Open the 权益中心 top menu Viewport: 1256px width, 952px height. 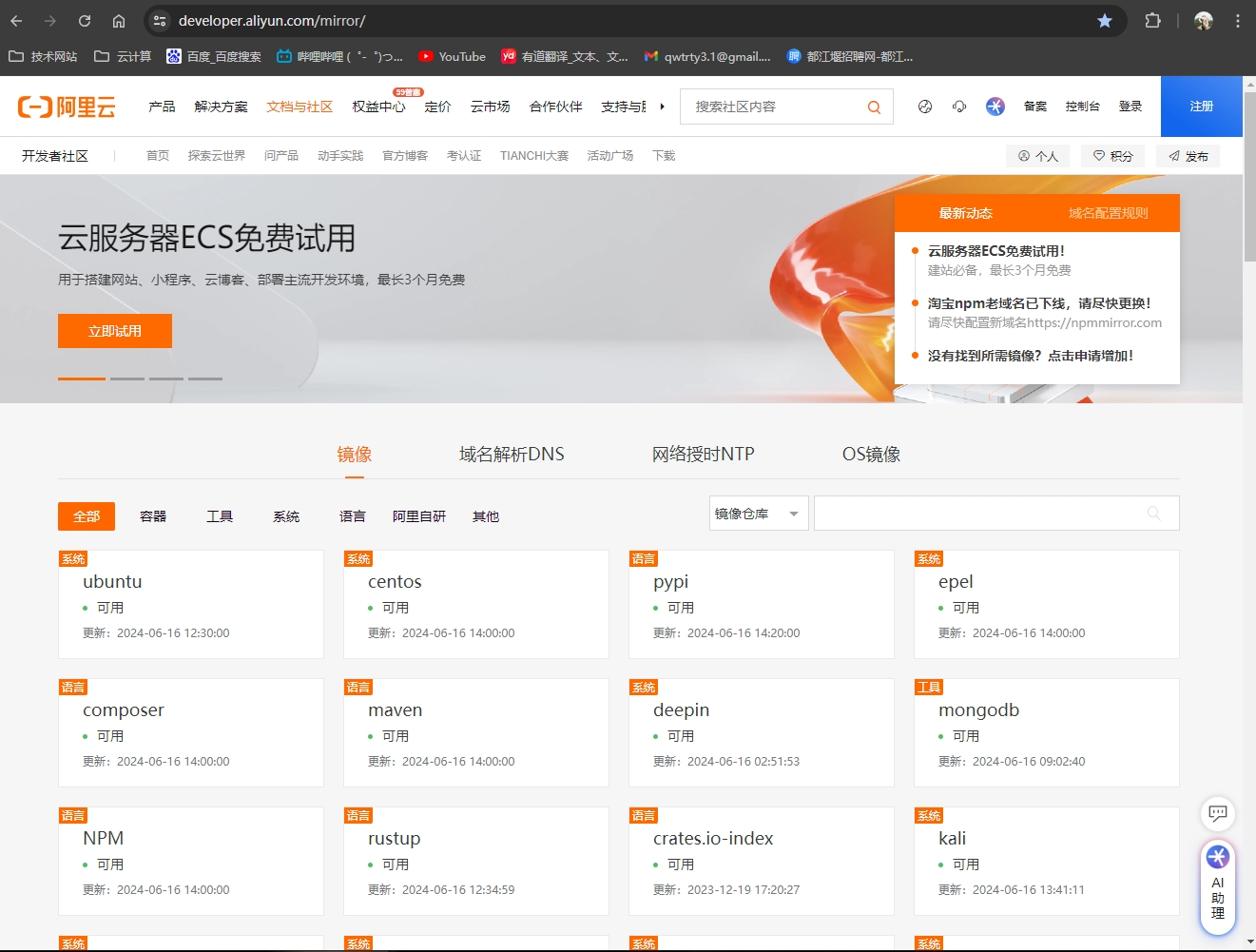click(x=378, y=107)
